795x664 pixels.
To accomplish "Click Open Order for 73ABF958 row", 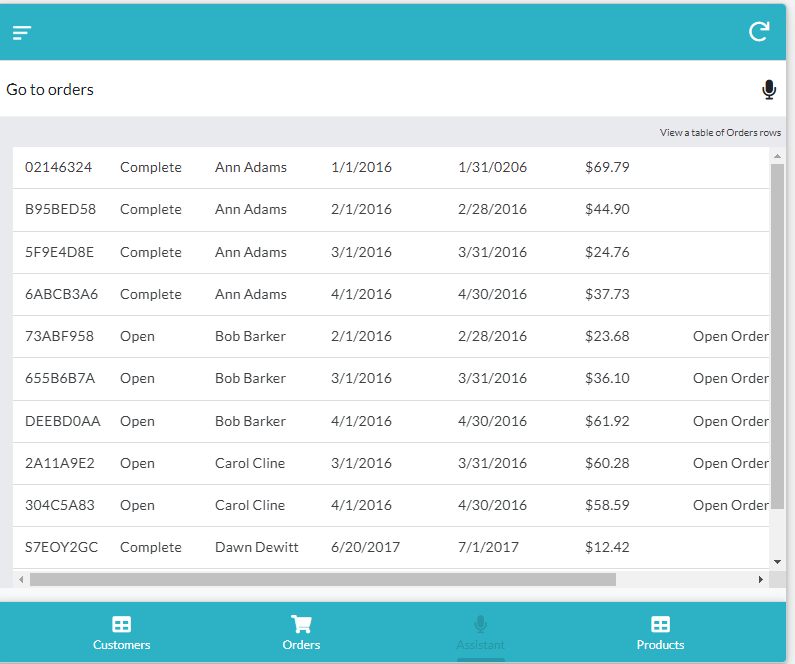I will [731, 337].
